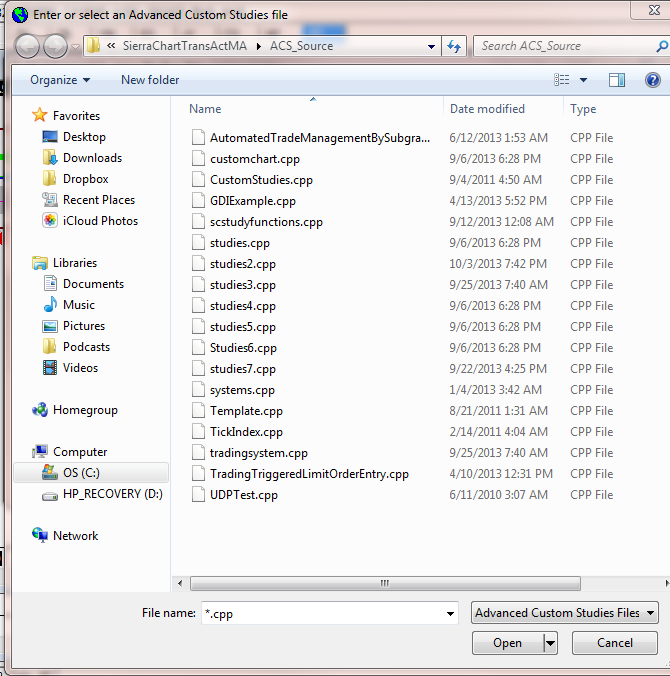
Task: Open Advanced Custom Studies Files type dropdown
Action: pyautogui.click(x=565, y=613)
